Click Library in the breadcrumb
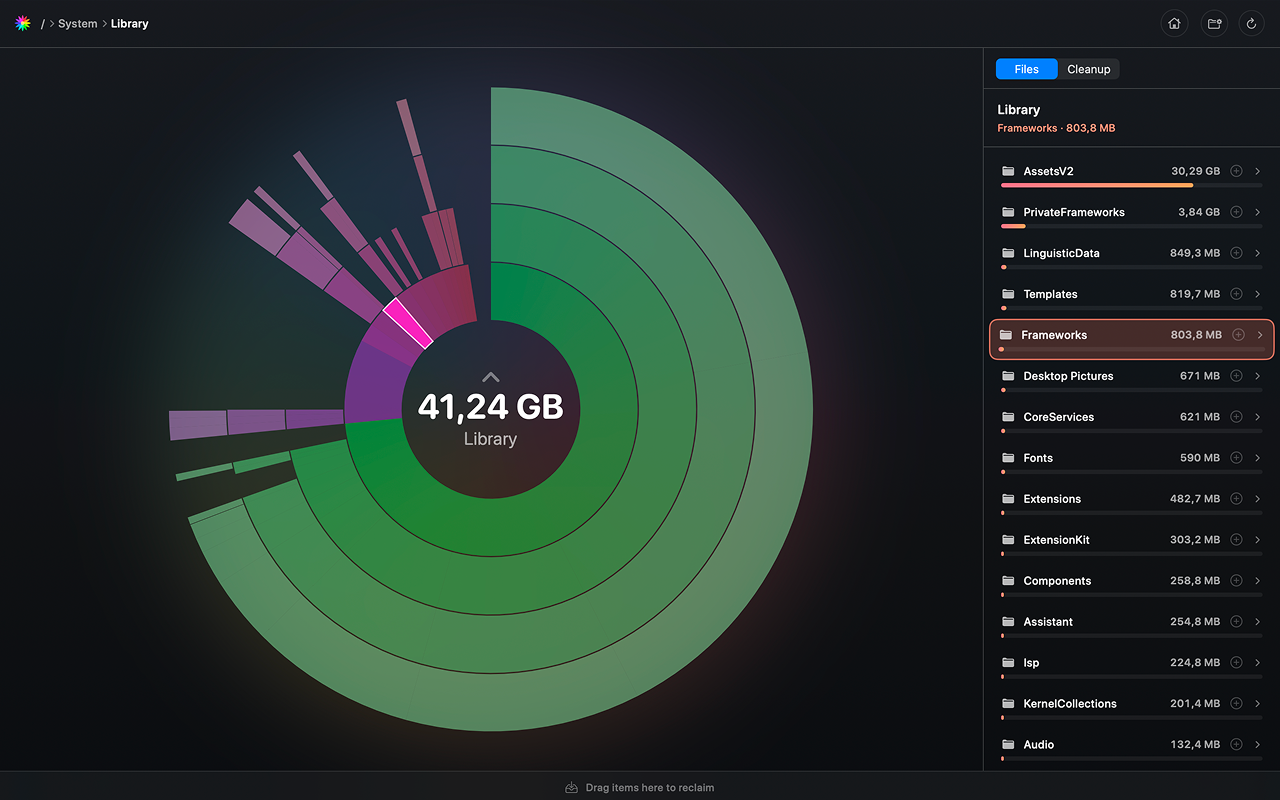The image size is (1280, 800). [x=130, y=24]
